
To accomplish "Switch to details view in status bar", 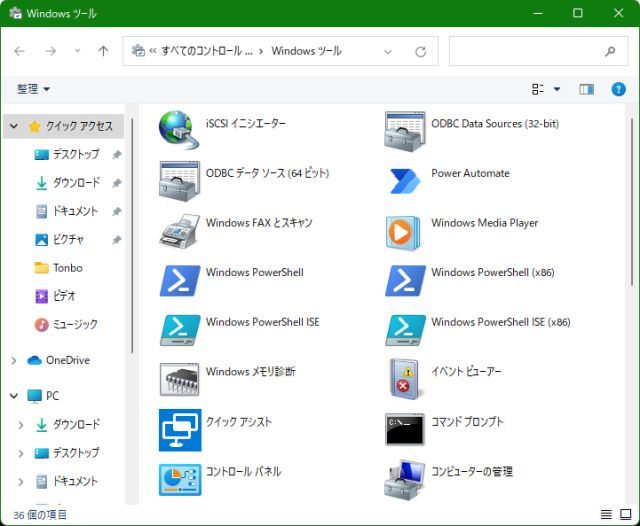I will [606, 515].
